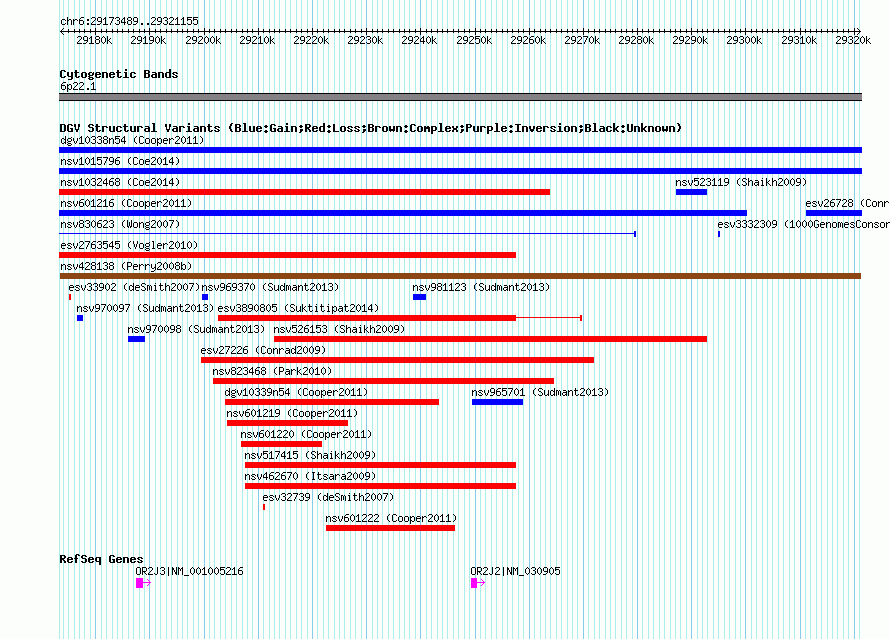Open the nsv981123 (Sudmant2013) label
Viewport: 890px width, 639px height.
481,287
